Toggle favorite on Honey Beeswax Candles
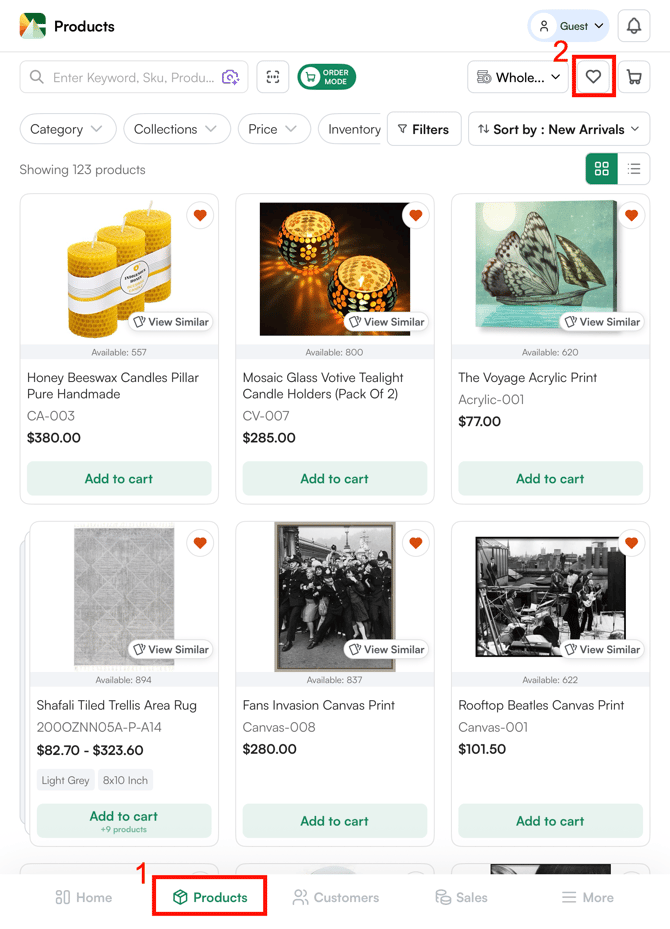The height and width of the screenshot is (929, 670). pyautogui.click(x=200, y=215)
